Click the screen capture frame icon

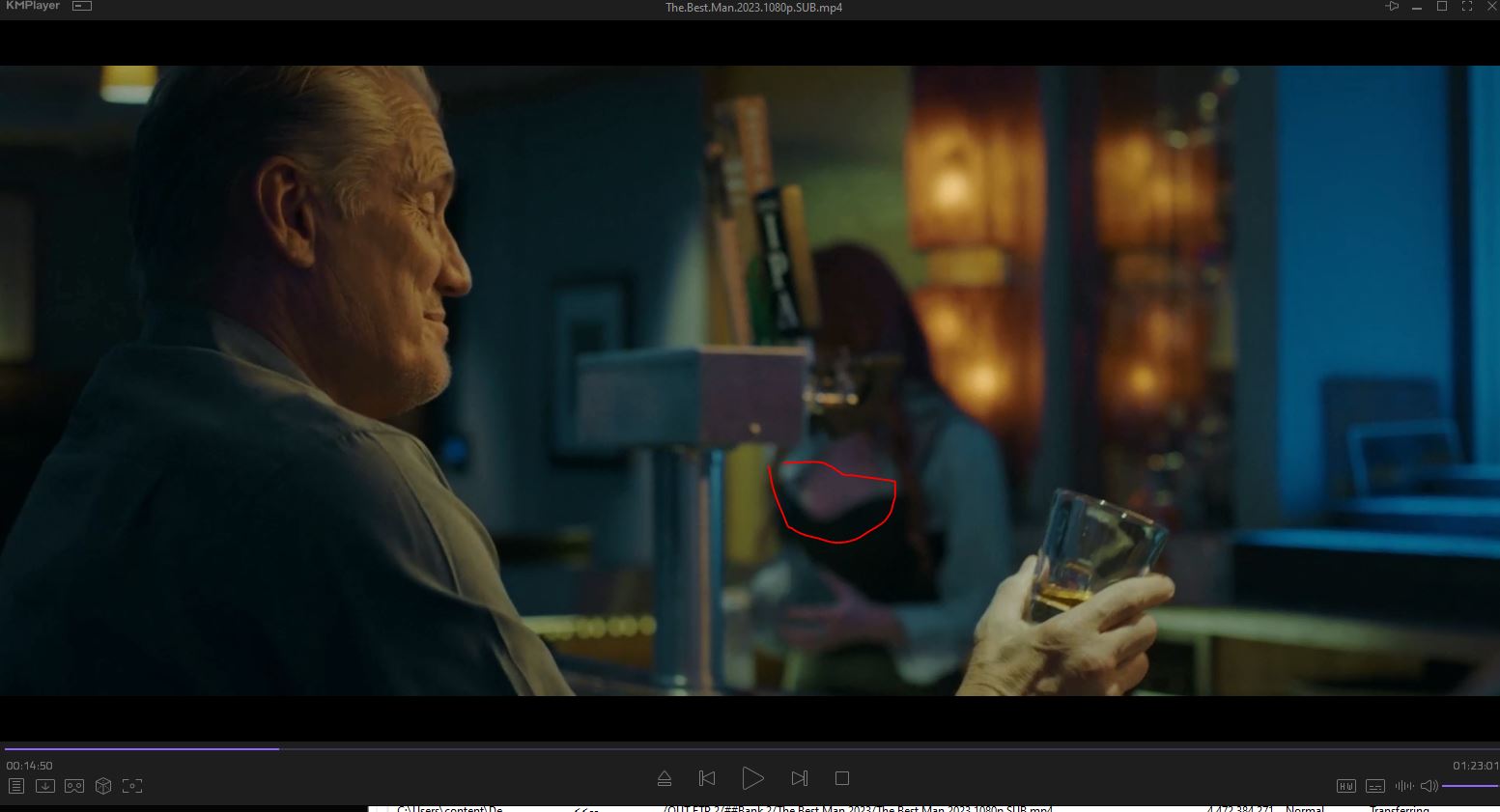(x=132, y=786)
